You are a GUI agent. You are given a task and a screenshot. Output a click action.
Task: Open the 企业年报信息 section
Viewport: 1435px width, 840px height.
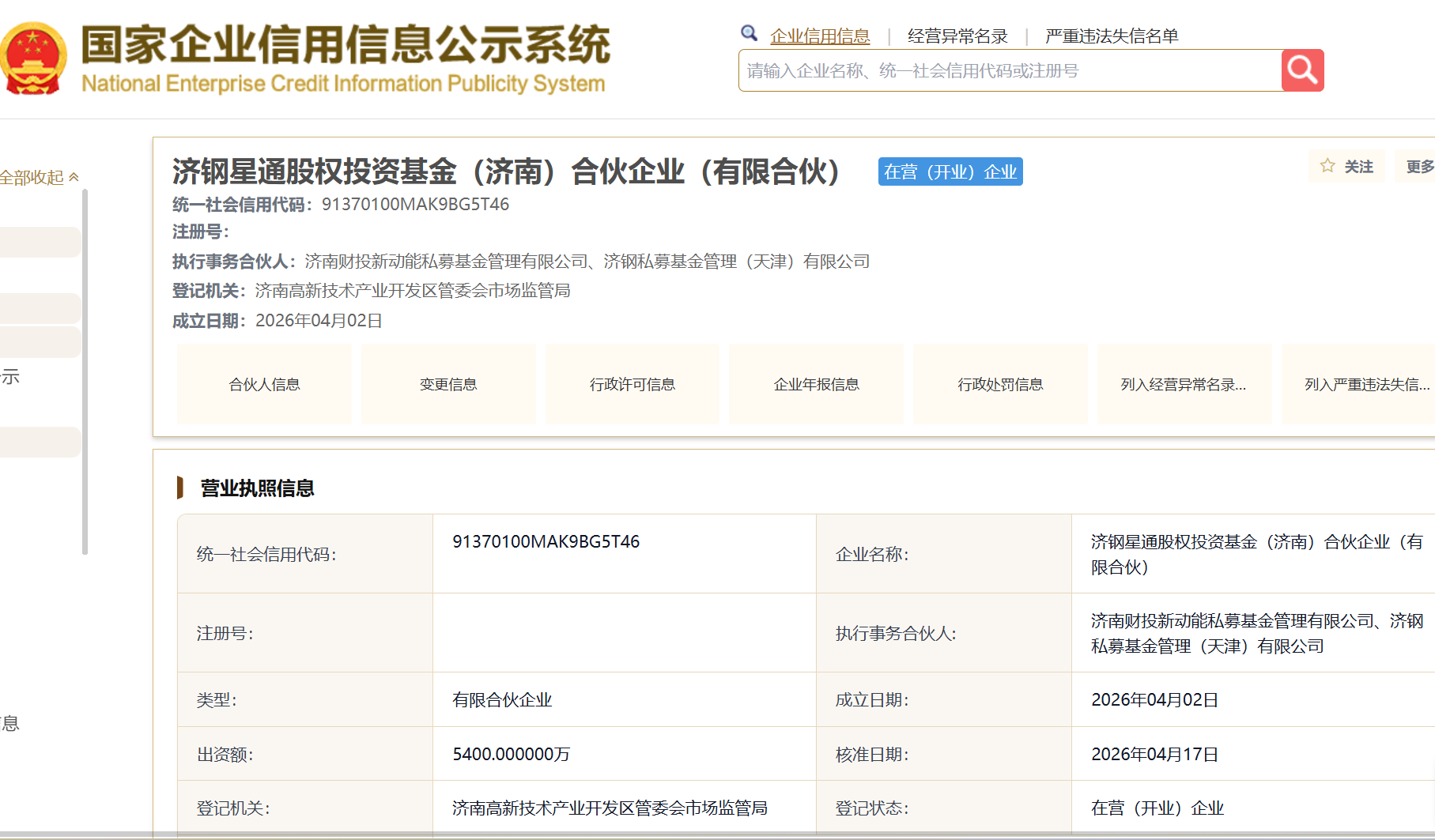816,385
